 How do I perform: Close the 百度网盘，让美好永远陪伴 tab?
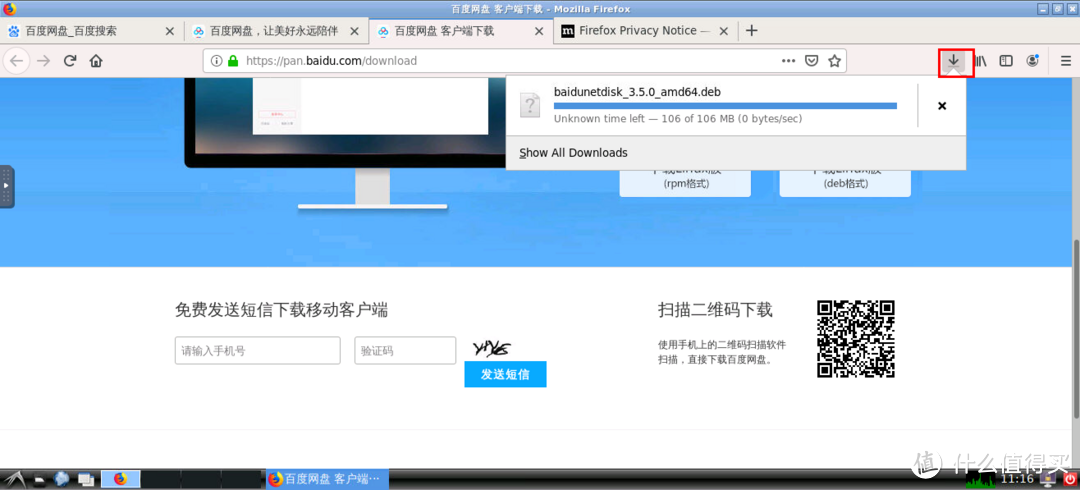pos(354,31)
